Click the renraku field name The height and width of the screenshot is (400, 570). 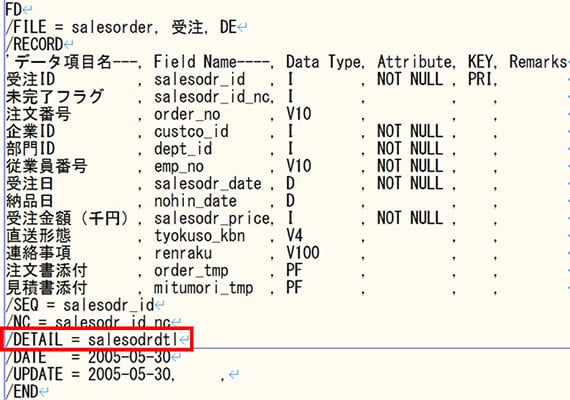pos(183,253)
